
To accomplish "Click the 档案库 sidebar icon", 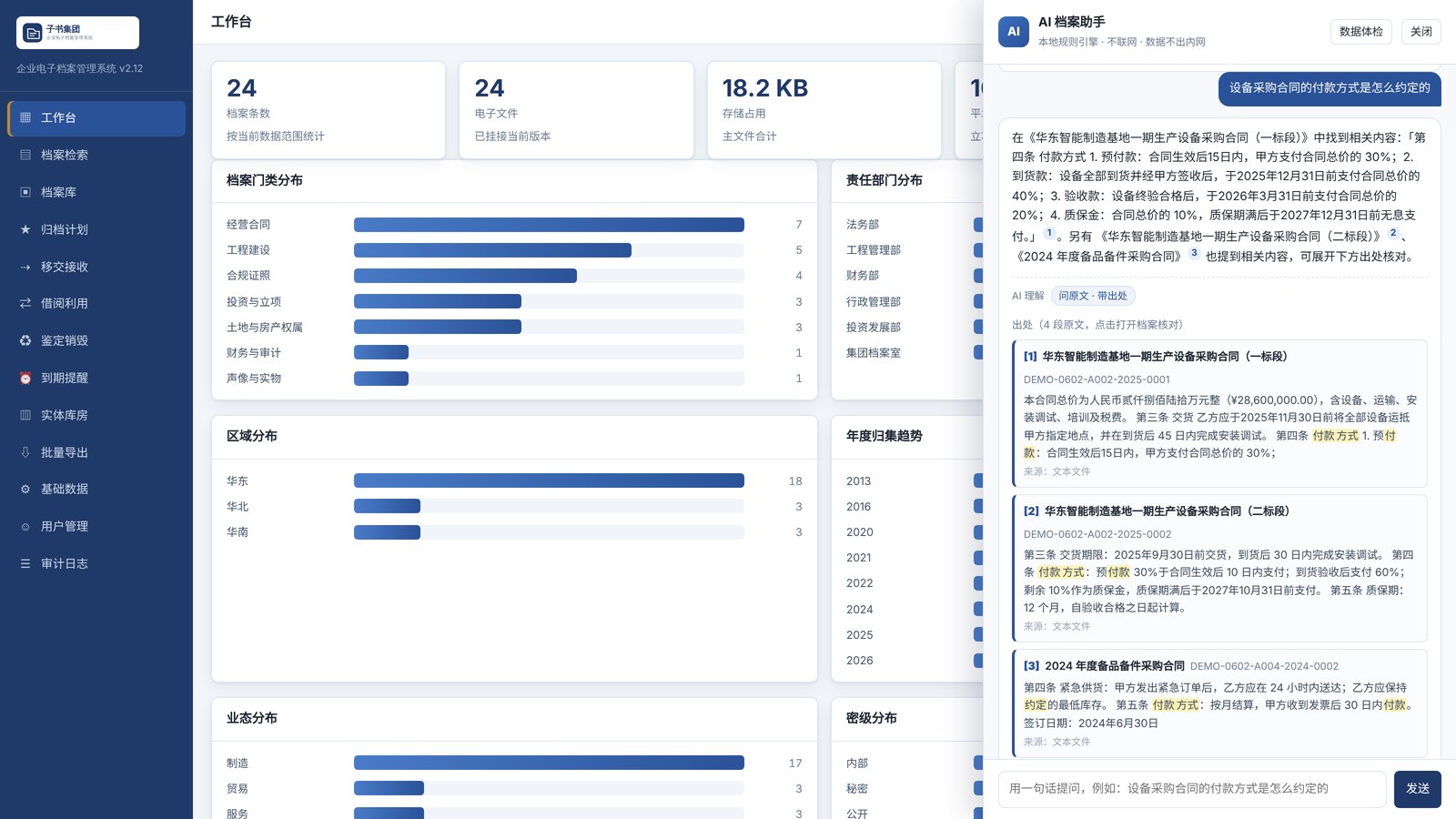I will point(25,193).
